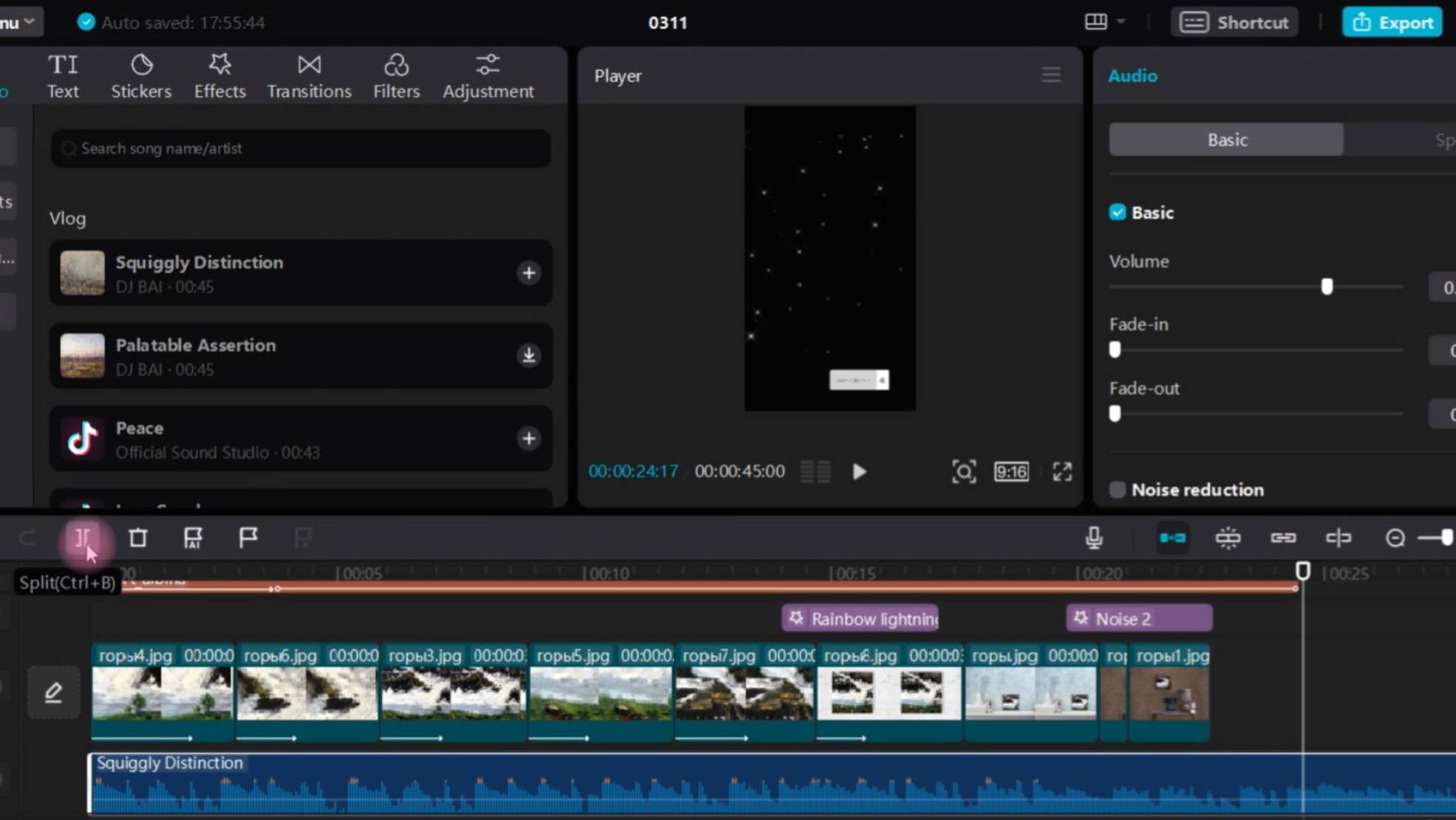The image size is (1456, 820).
Task: Click the Audio panel heading
Action: click(1132, 75)
